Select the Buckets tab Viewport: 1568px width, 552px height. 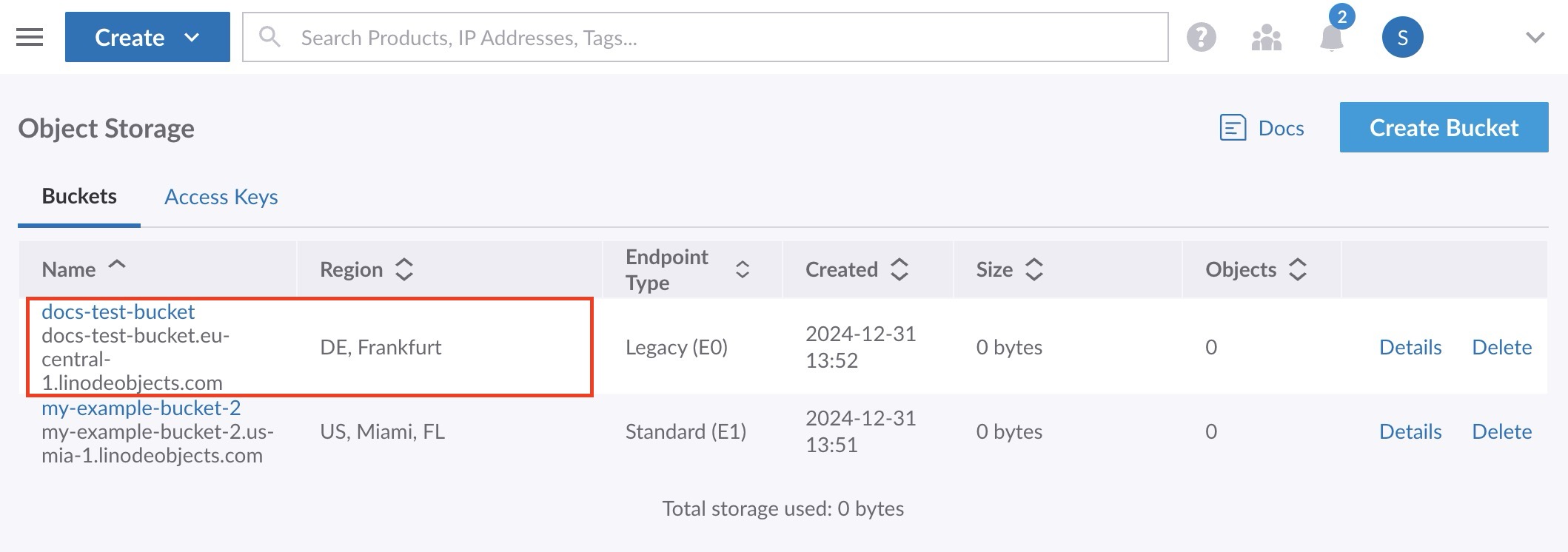point(79,197)
